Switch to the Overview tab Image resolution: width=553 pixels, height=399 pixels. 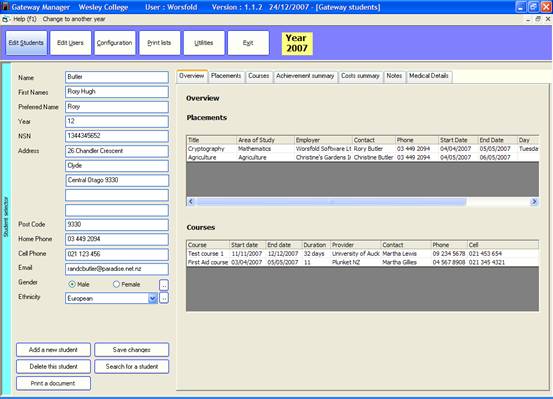192,76
